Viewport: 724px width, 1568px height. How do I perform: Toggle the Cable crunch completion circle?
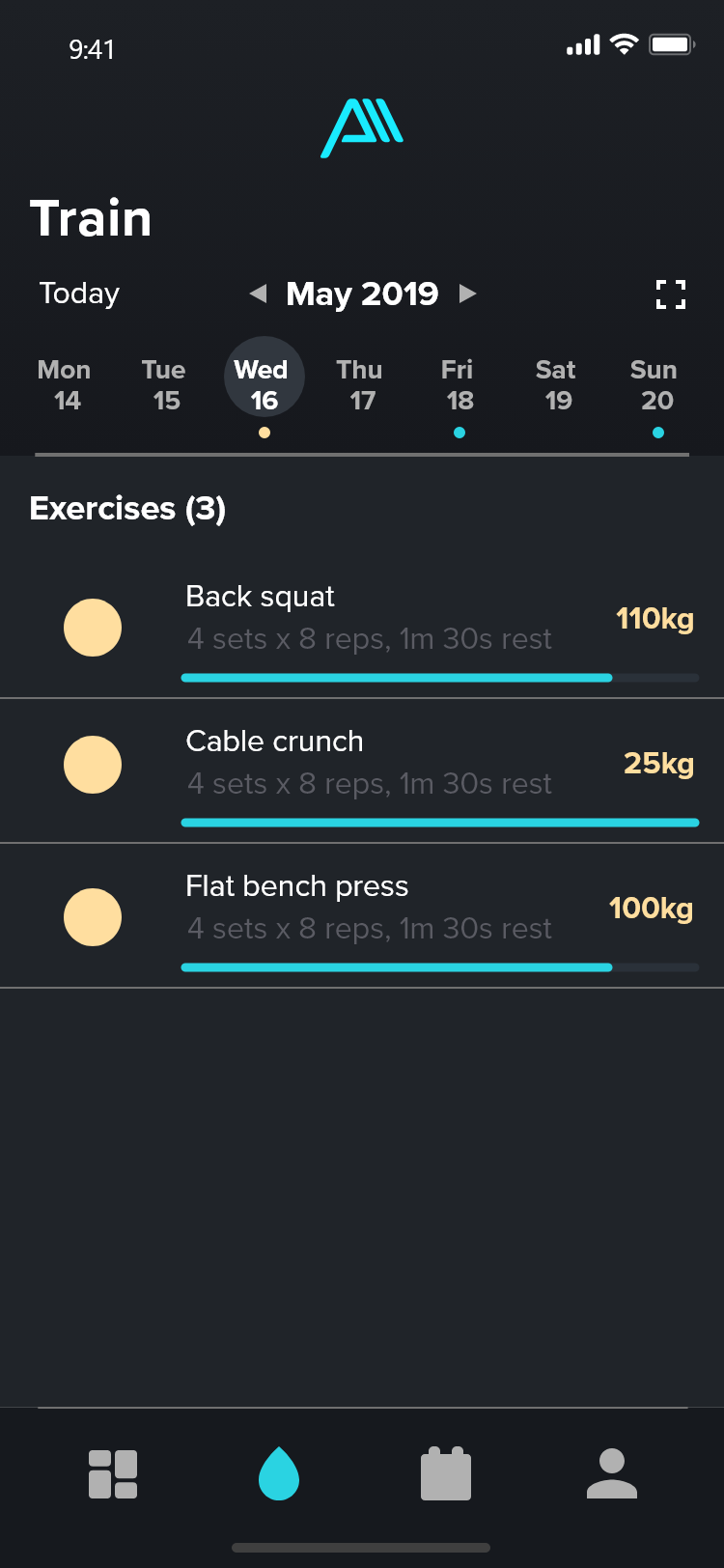tap(93, 765)
